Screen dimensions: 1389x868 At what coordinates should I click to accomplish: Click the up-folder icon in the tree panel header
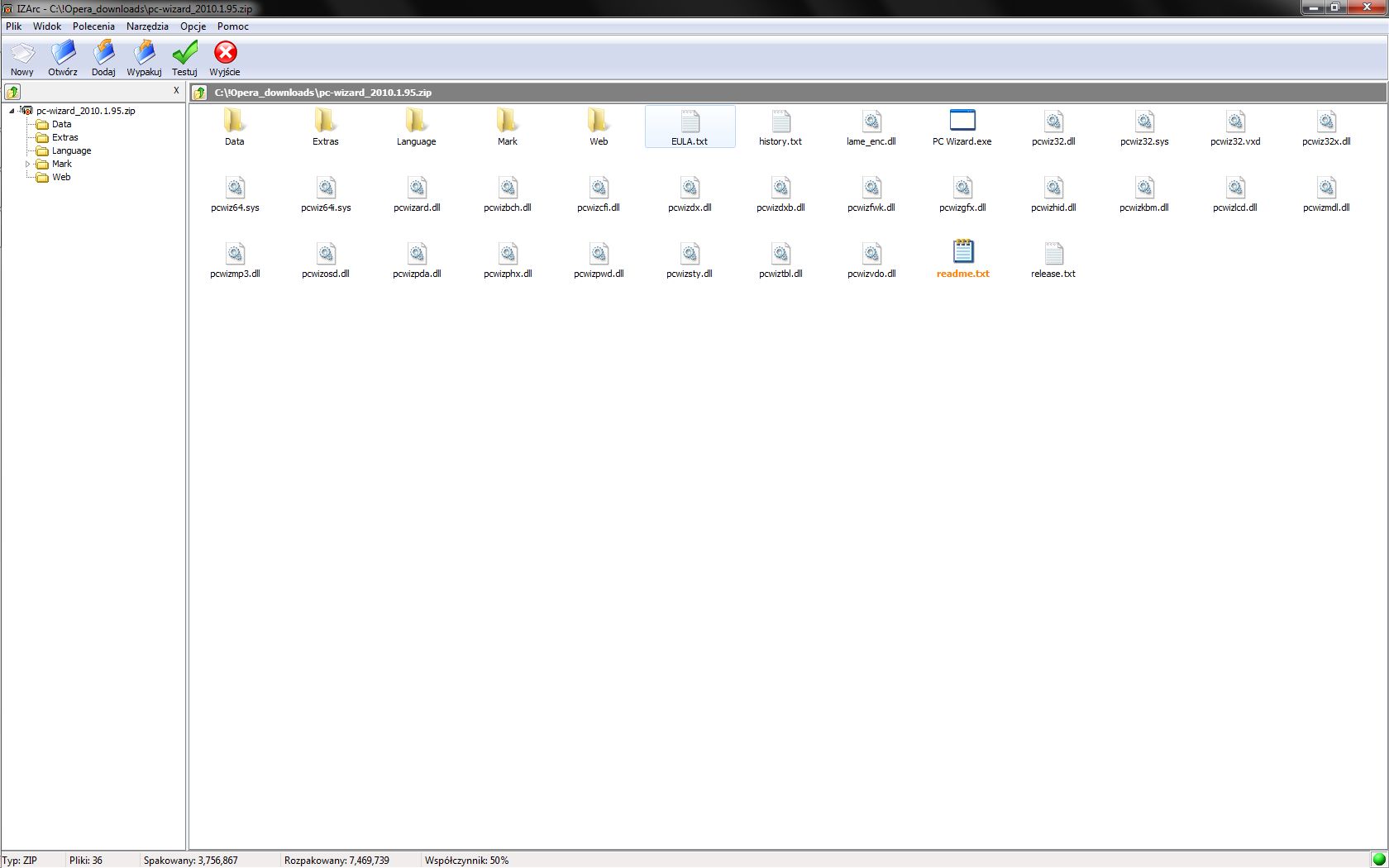[12, 92]
